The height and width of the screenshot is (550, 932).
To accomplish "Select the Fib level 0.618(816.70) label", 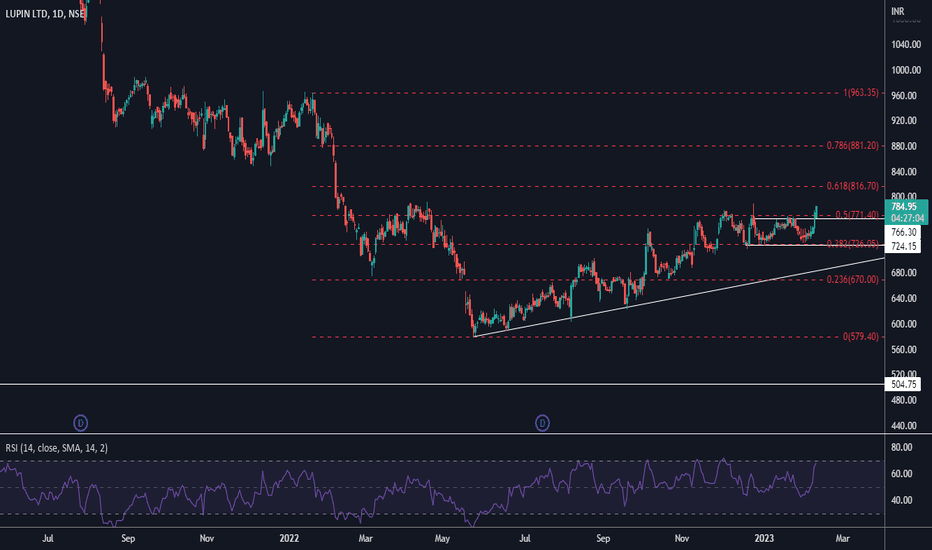I will click(852, 186).
